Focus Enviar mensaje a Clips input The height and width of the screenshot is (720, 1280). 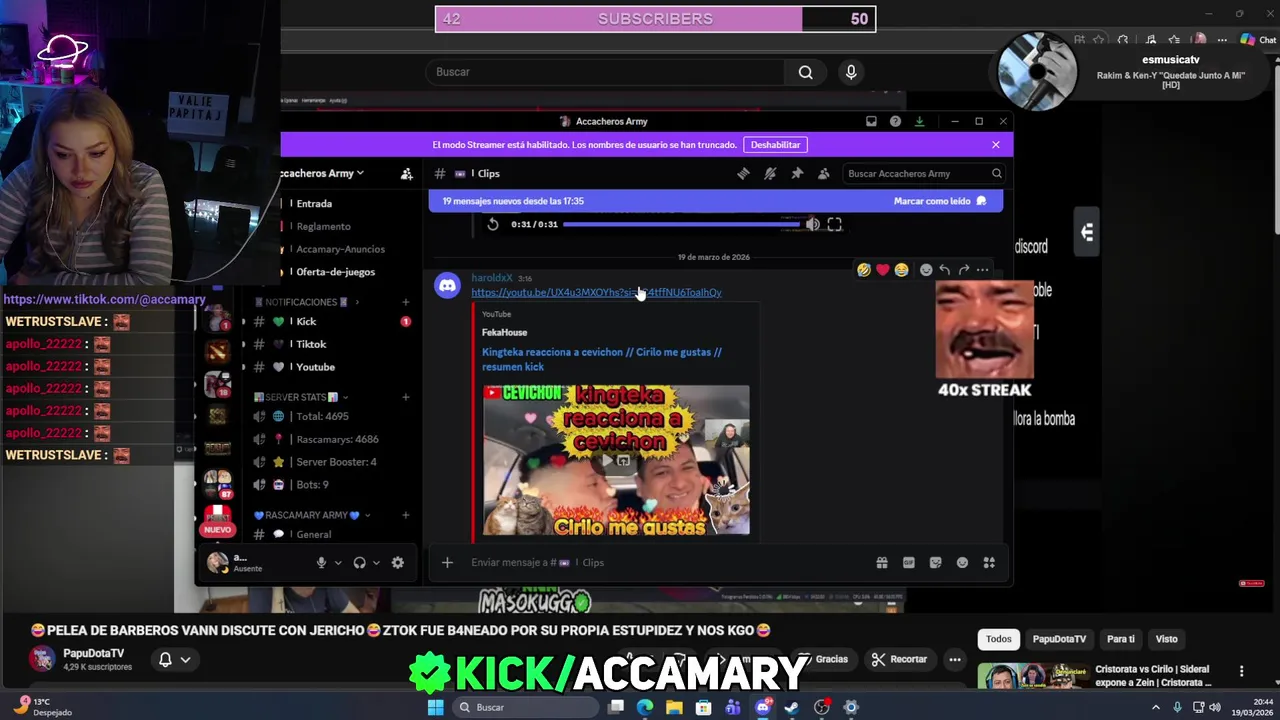(660, 562)
